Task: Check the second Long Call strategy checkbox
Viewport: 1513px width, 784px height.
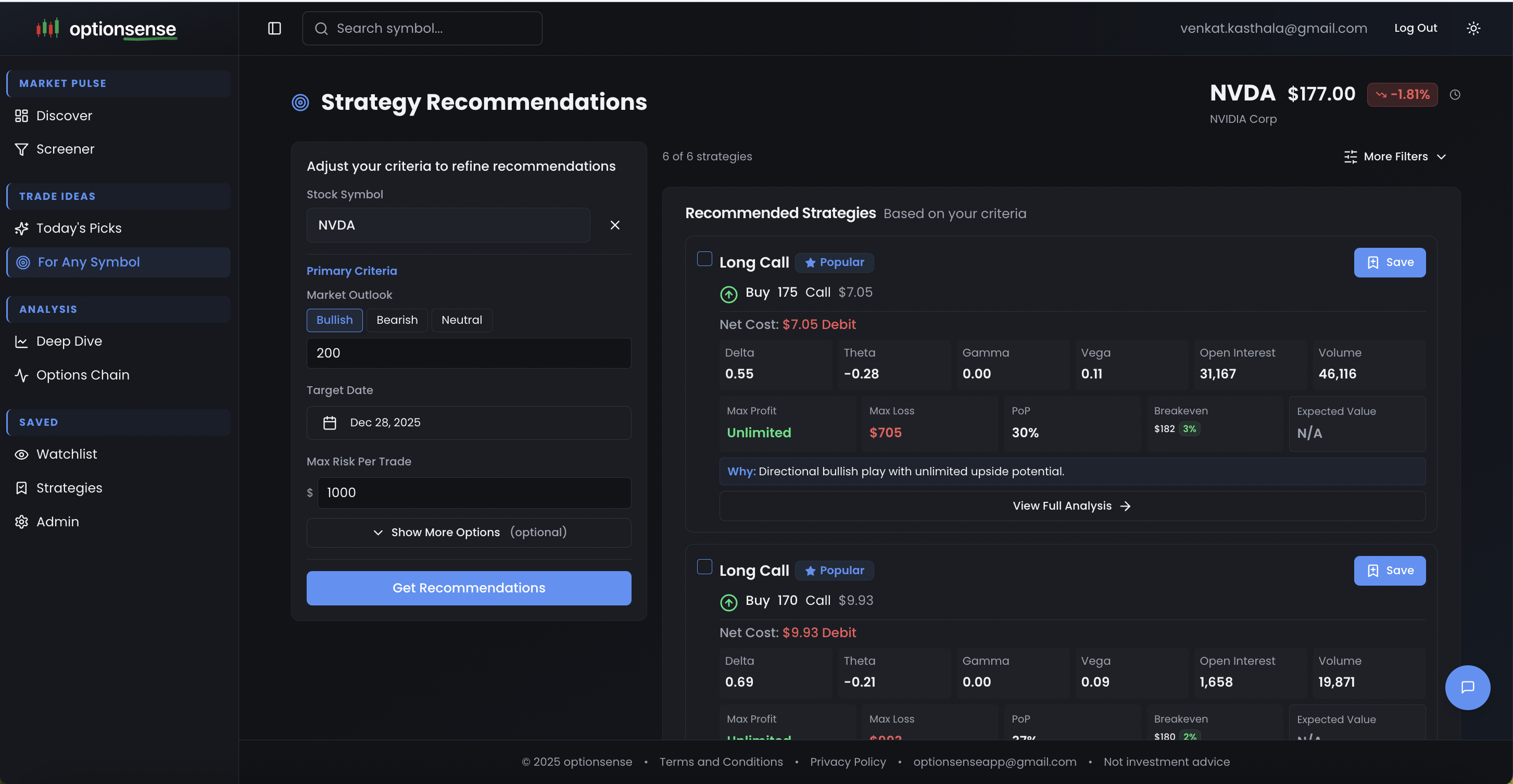Action: [x=704, y=567]
